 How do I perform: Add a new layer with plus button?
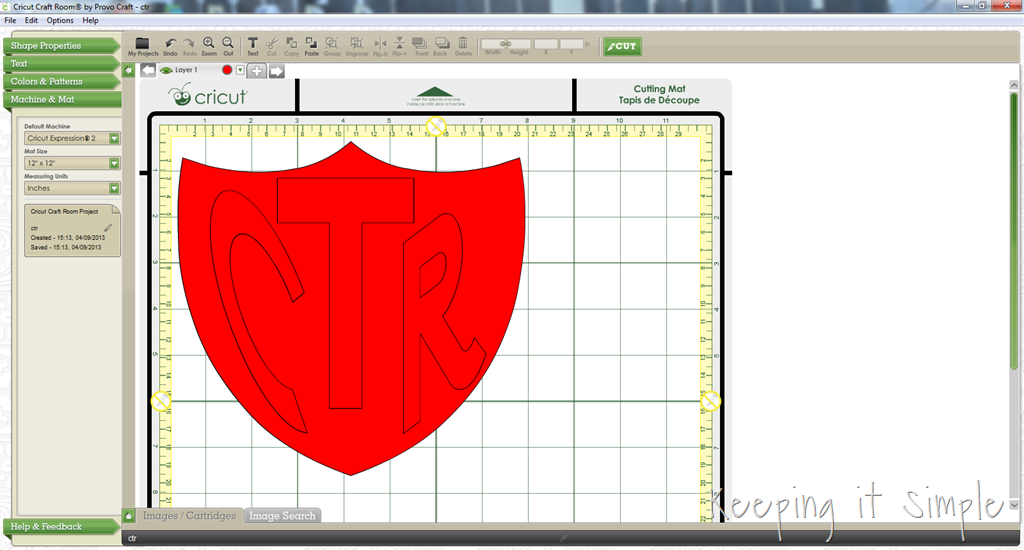257,71
